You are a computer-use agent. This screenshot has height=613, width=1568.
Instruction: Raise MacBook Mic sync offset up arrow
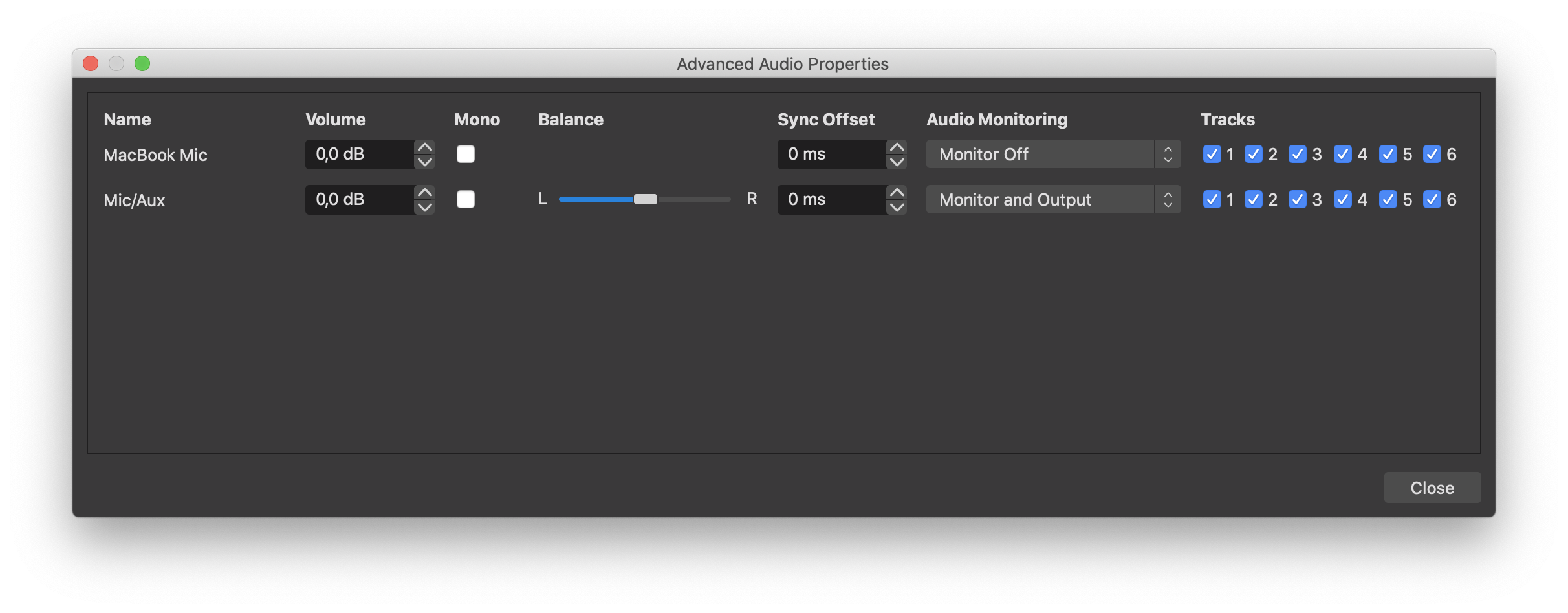coord(897,147)
